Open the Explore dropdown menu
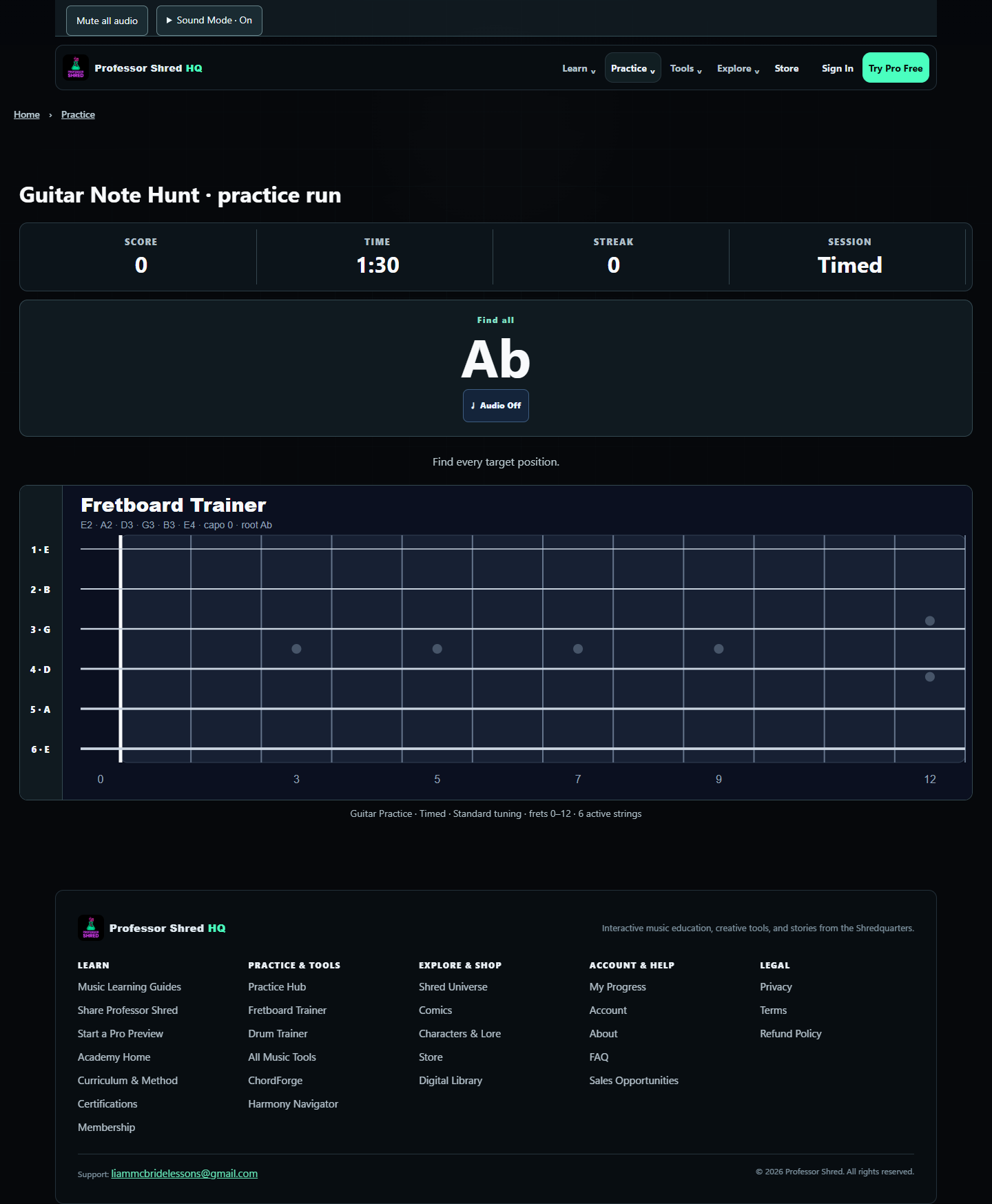The image size is (992, 1204). (x=738, y=68)
